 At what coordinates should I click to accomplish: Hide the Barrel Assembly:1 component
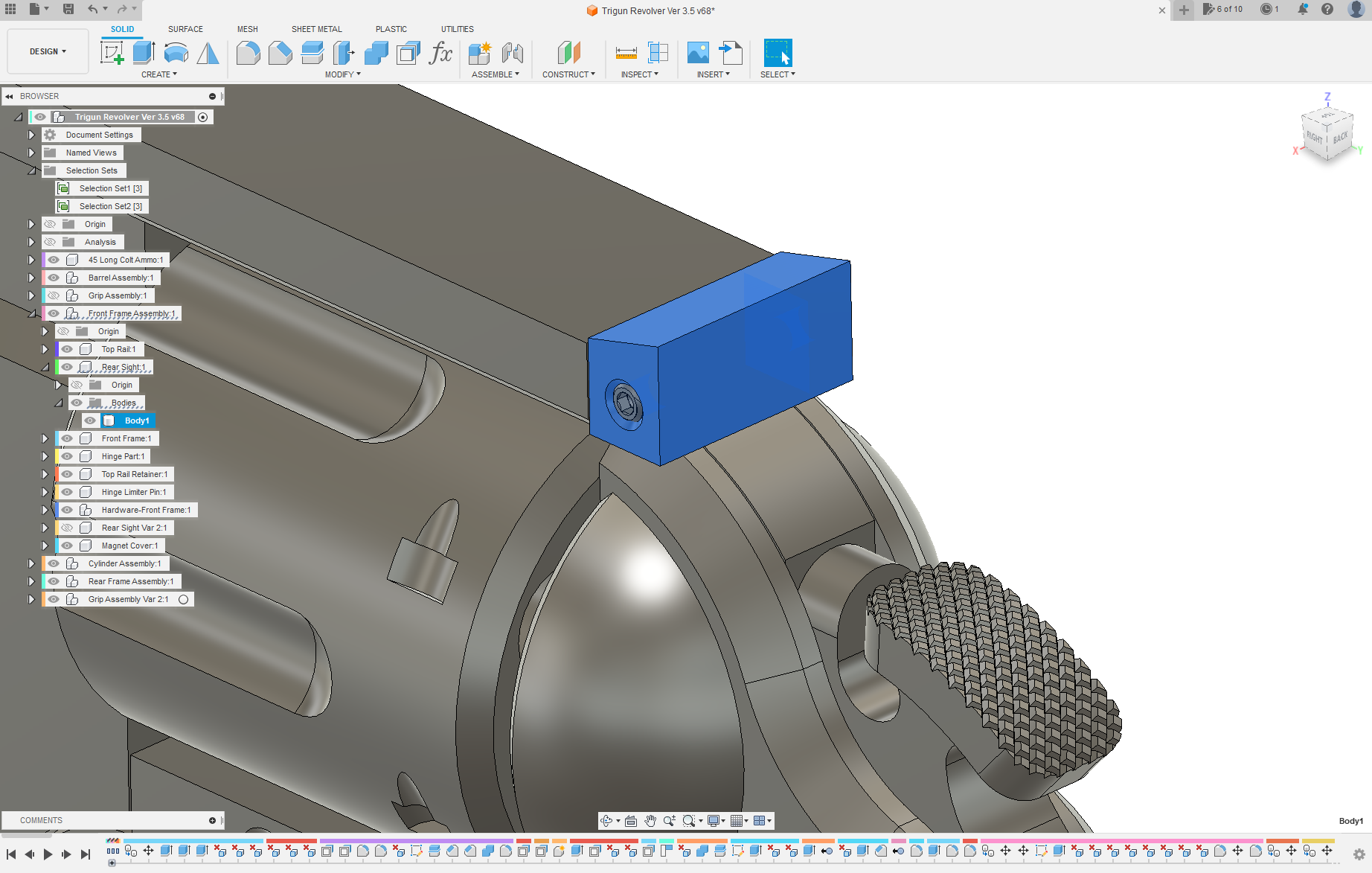pos(54,278)
